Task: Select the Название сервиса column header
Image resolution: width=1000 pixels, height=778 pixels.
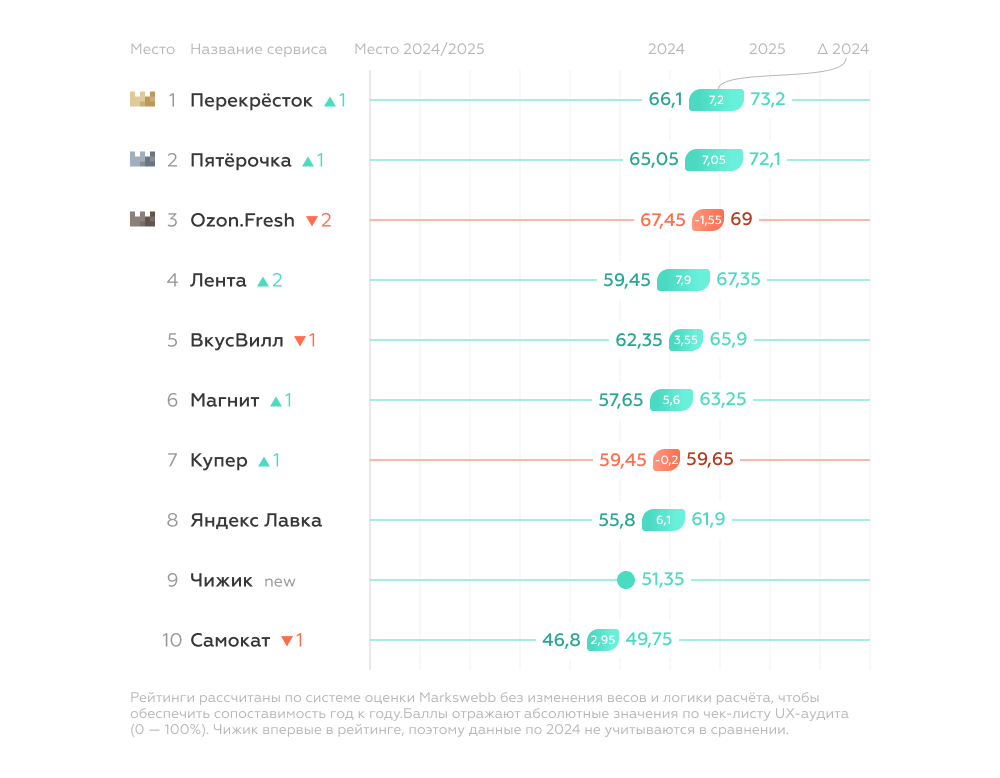Action: pyautogui.click(x=258, y=49)
